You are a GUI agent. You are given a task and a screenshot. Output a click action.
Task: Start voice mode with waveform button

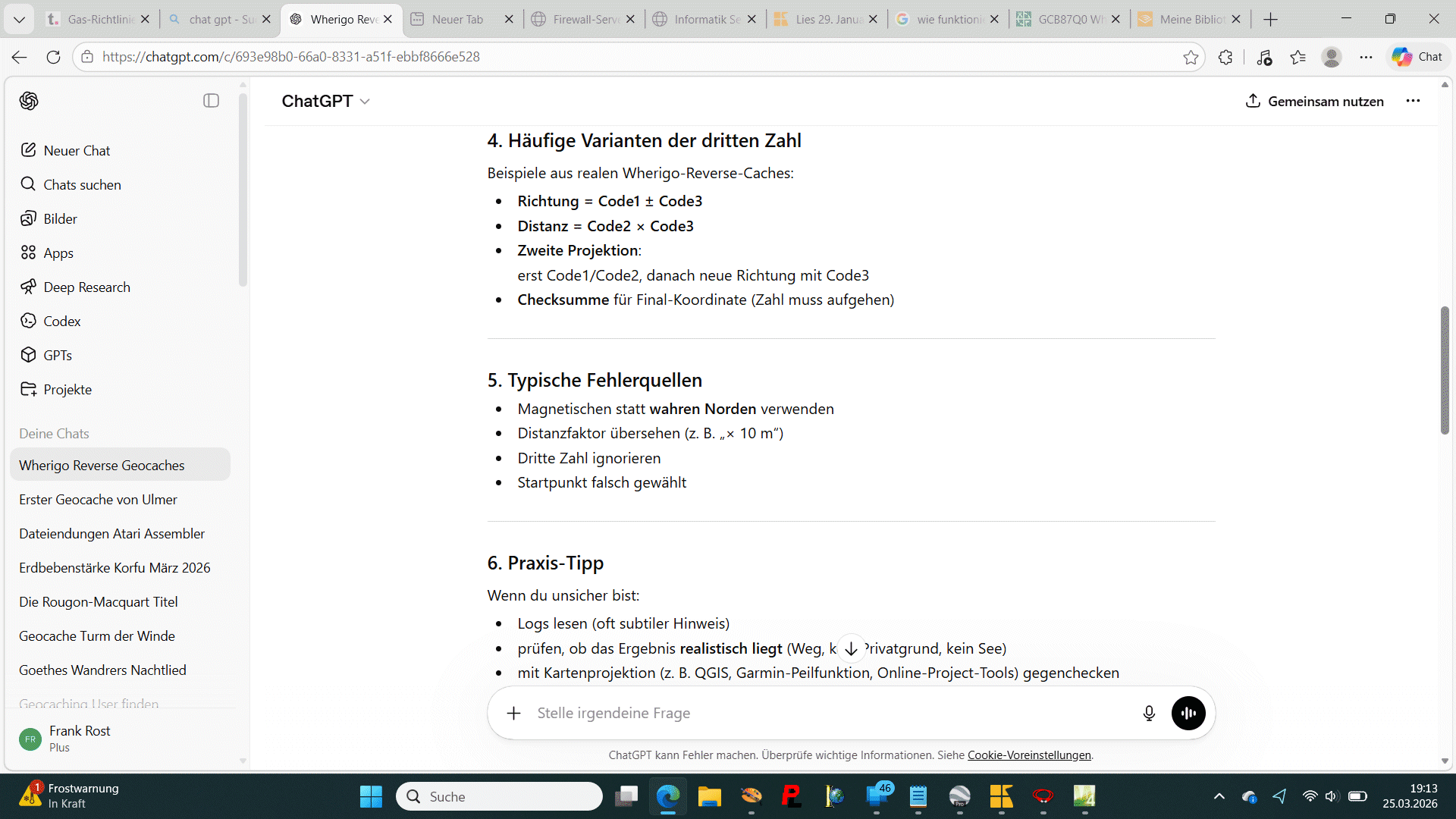1188,713
